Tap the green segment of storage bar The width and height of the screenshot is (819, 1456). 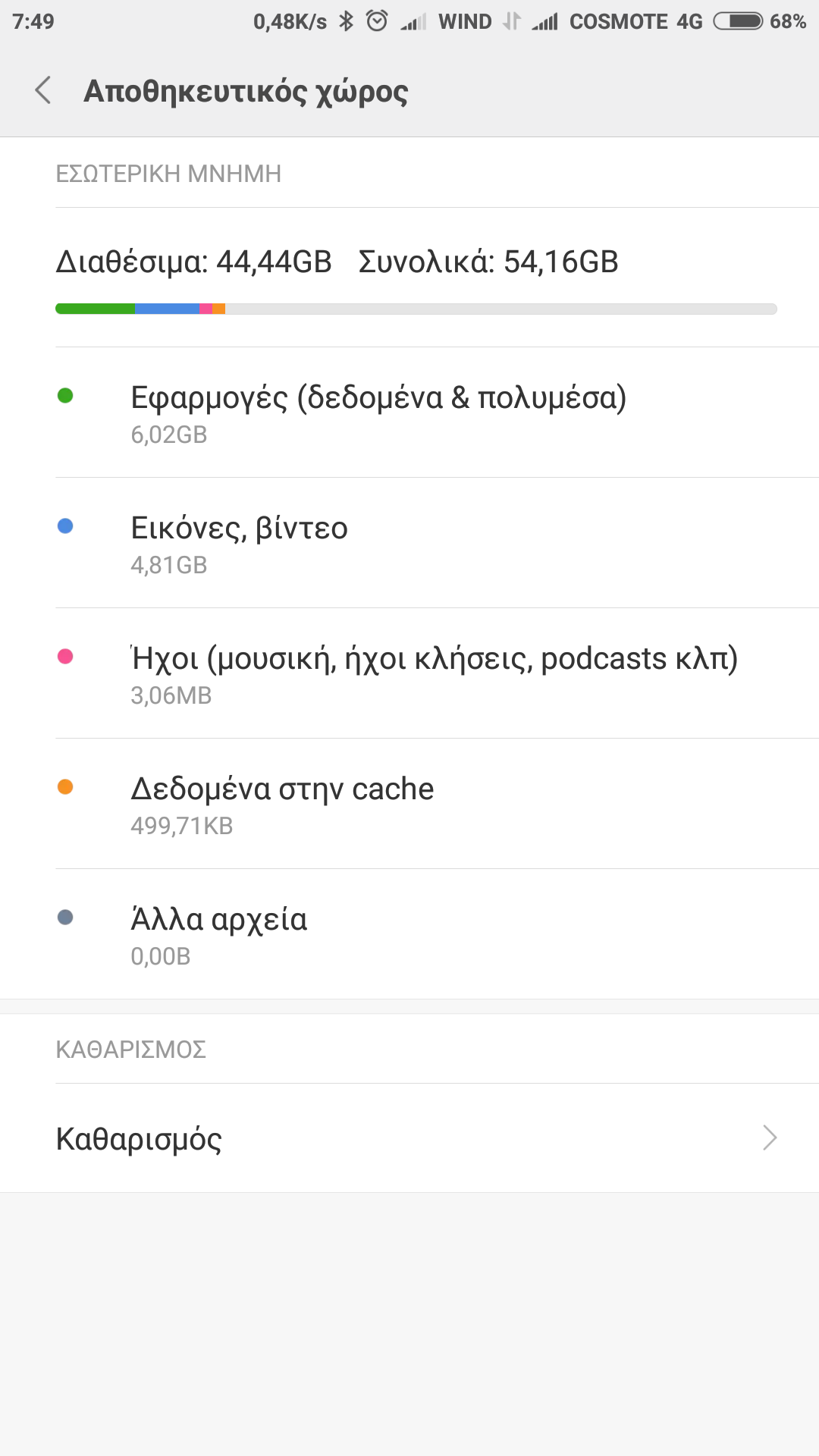click(x=96, y=309)
